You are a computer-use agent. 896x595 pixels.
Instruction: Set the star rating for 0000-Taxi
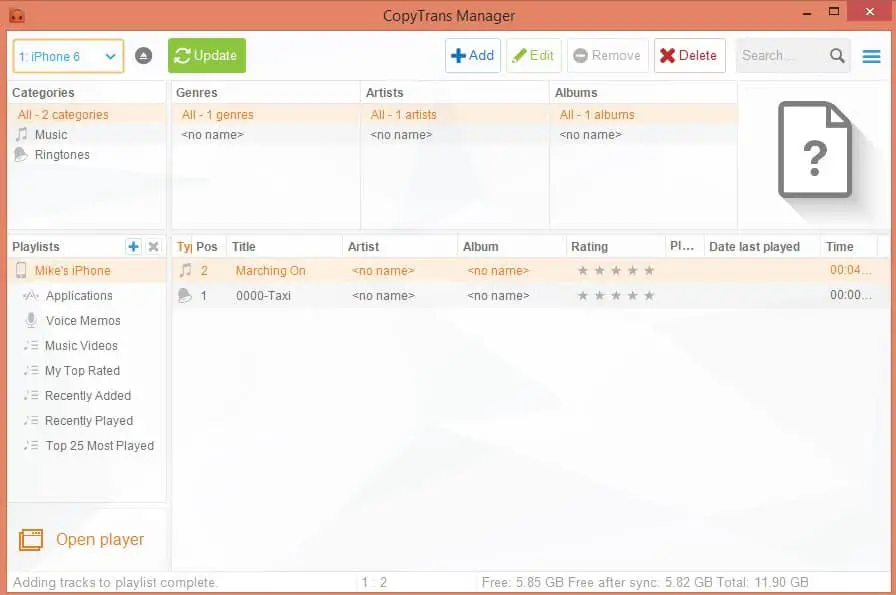pos(616,295)
